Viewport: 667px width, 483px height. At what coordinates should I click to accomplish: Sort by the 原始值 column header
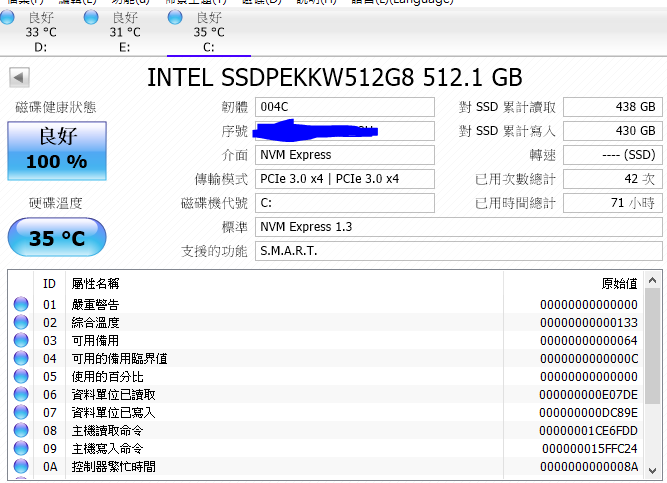[573, 283]
